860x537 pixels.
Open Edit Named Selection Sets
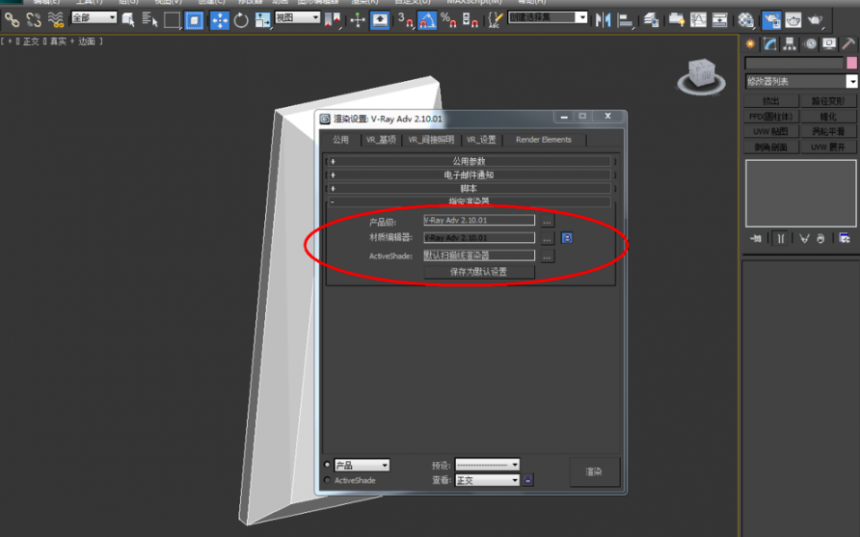coord(495,21)
